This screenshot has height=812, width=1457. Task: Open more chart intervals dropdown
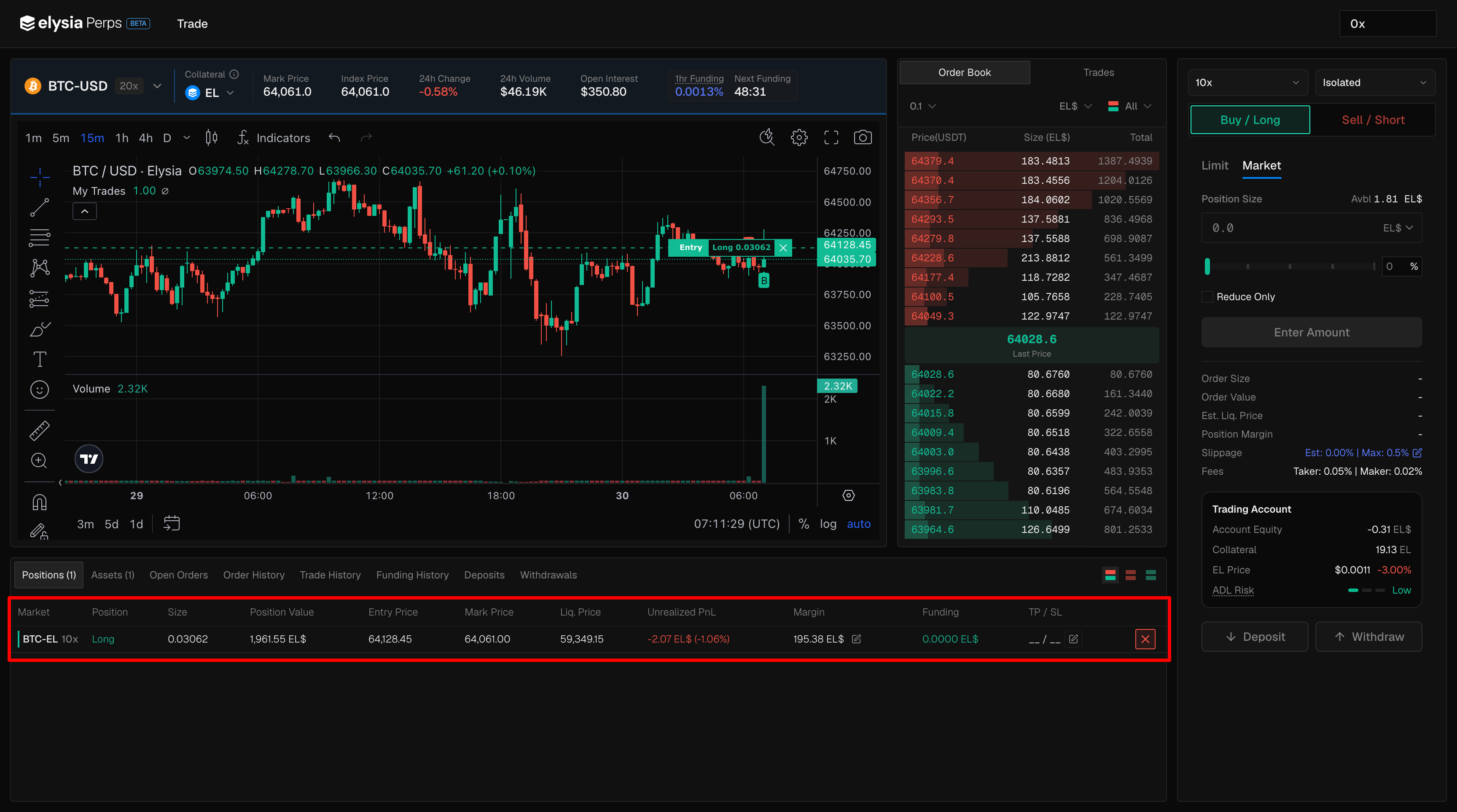click(187, 137)
